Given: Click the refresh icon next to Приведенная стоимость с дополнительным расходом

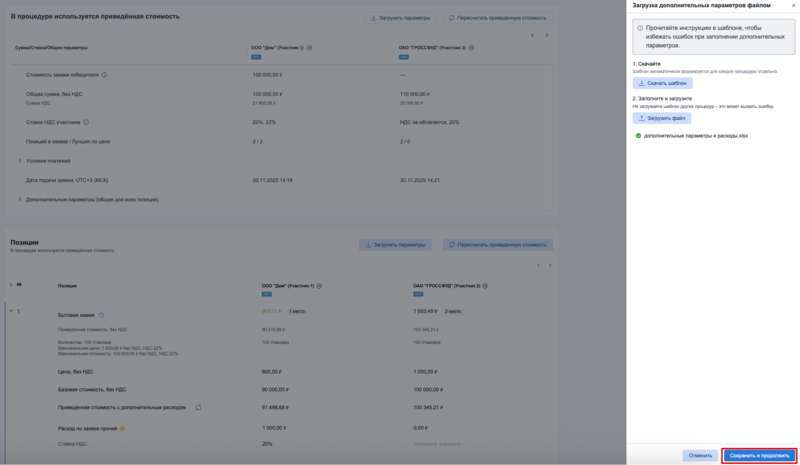Looking at the screenshot, I should [x=198, y=407].
